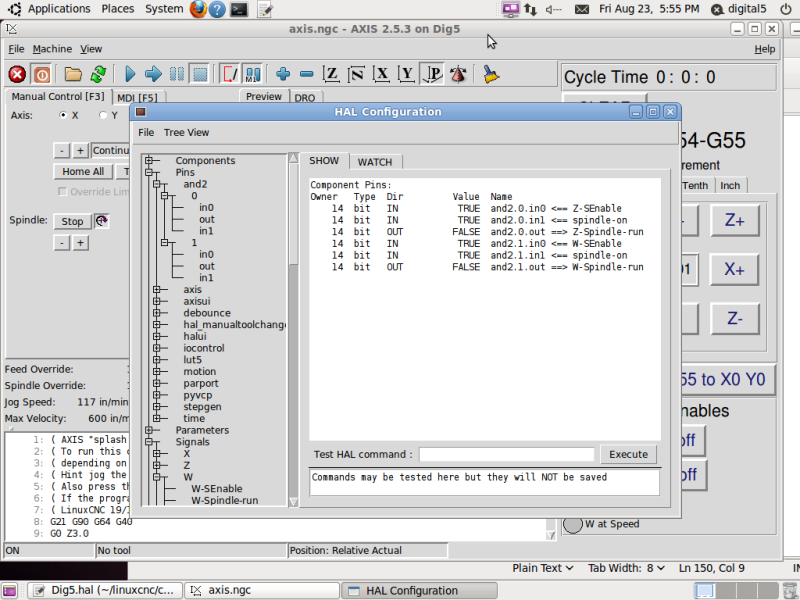The image size is (800, 600).
Task: Click the Home All button
Action: pos(83,172)
